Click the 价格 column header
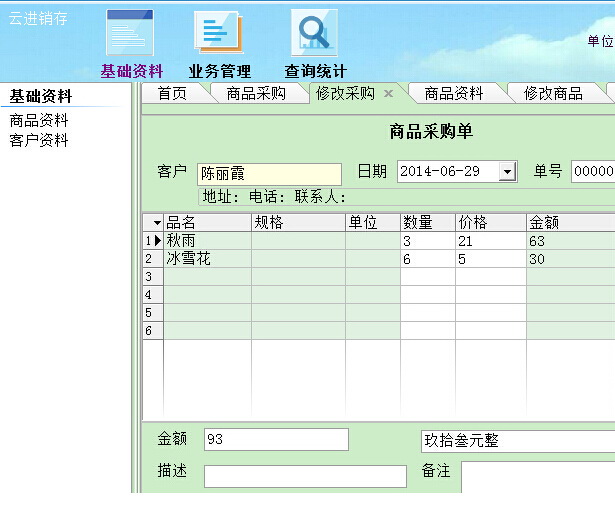The image size is (615, 509). pos(491,222)
